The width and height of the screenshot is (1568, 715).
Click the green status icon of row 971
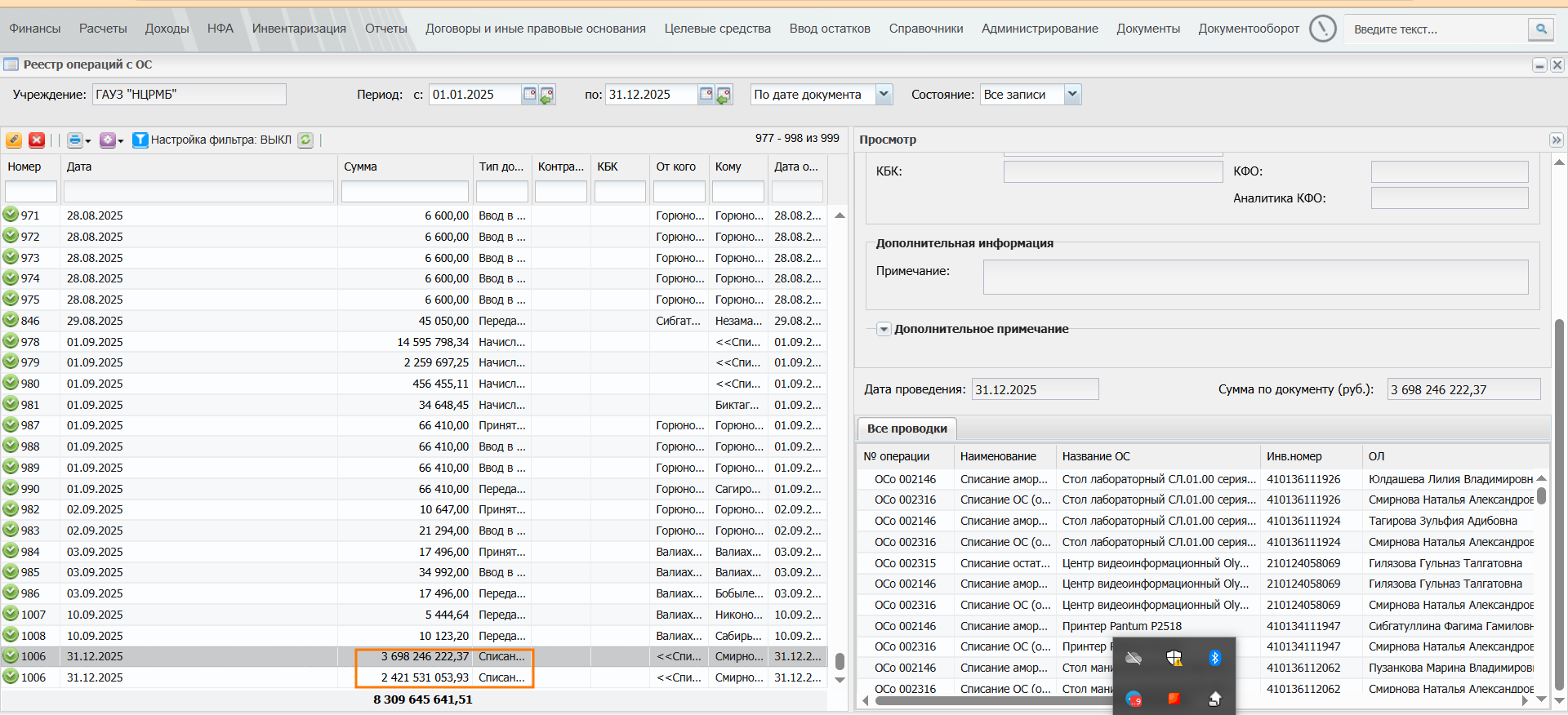point(11,215)
